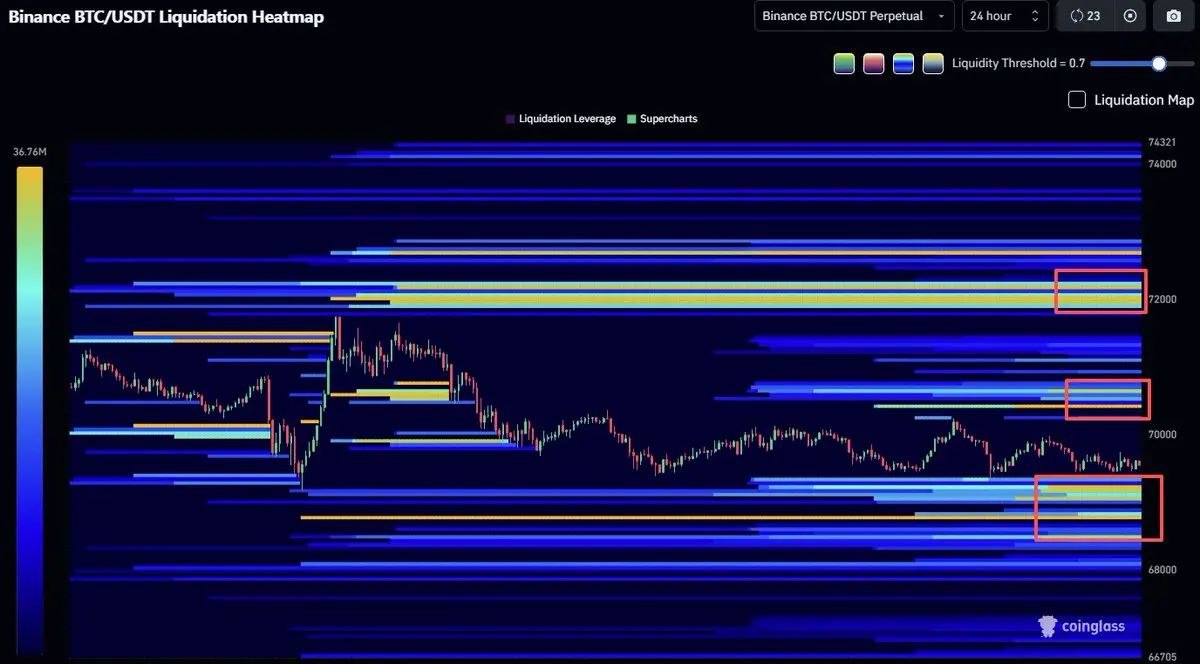
Task: Click the 68000 price axis label
Action: point(1162,570)
